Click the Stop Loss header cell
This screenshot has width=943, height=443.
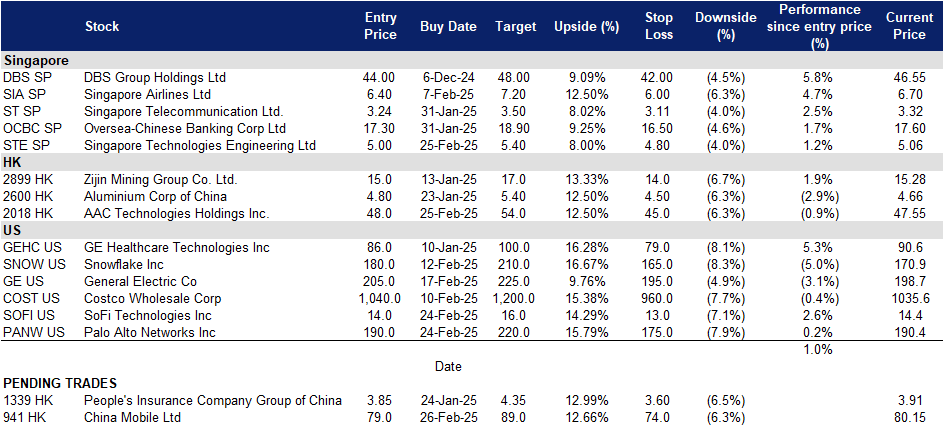click(x=659, y=26)
